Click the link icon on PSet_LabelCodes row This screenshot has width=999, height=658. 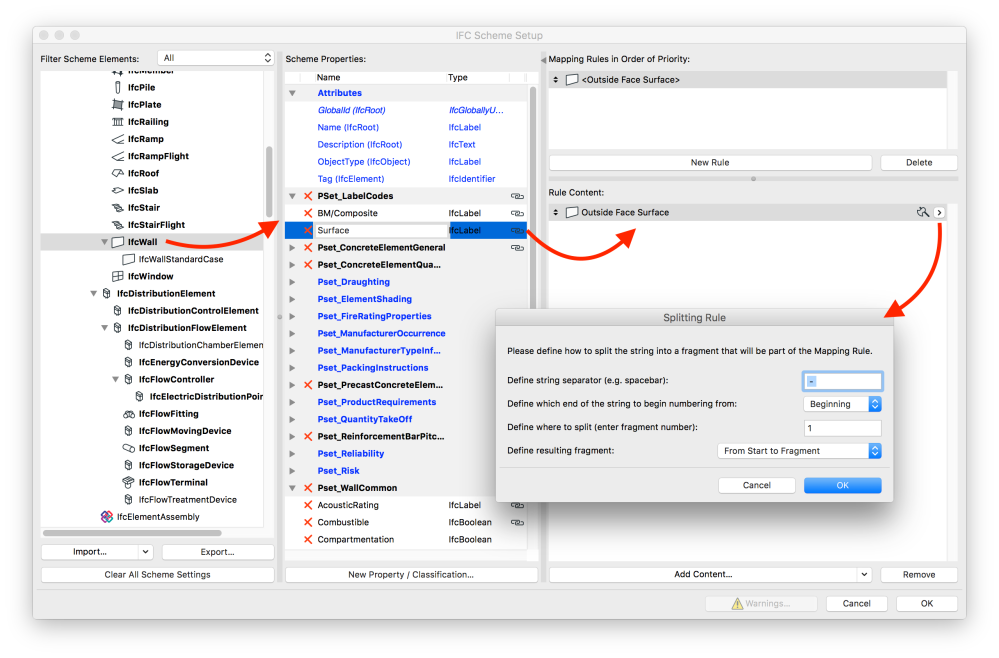point(517,196)
